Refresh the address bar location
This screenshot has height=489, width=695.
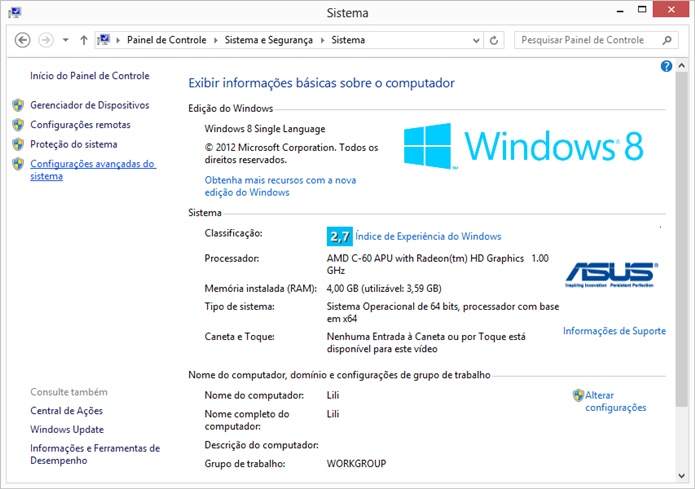click(494, 40)
